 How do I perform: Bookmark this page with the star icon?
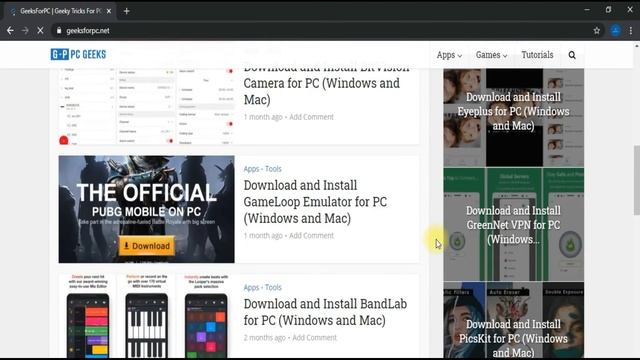[x=597, y=31]
